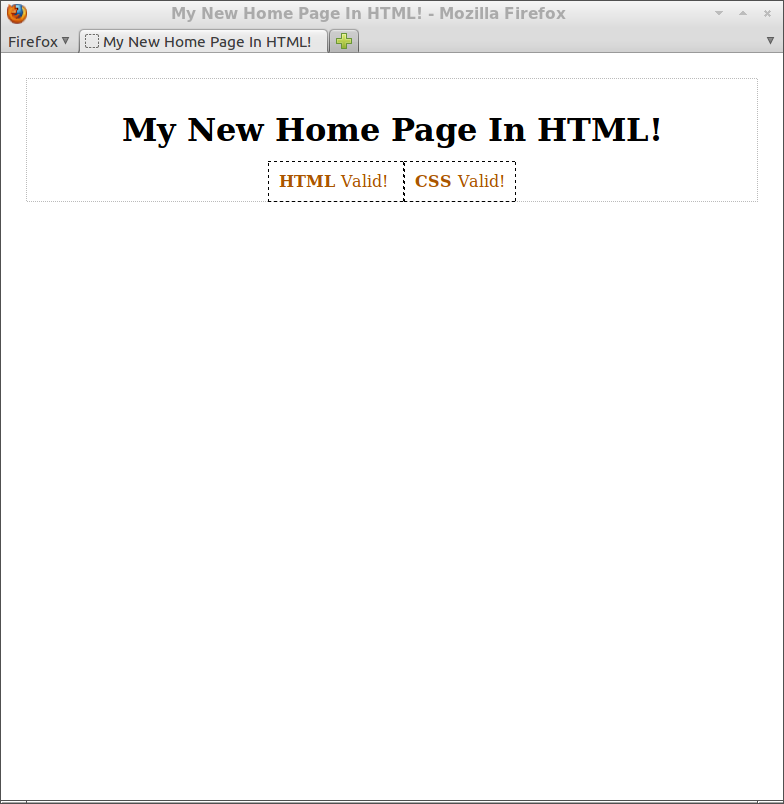The height and width of the screenshot is (804, 784).
Task: Minimize the Firefox window
Action: coord(719,13)
